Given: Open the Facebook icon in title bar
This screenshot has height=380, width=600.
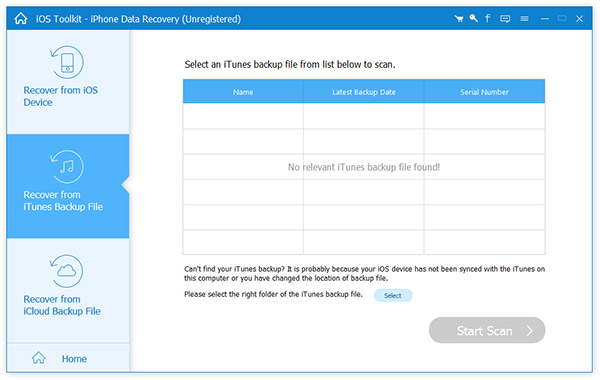Looking at the screenshot, I should tap(488, 18).
